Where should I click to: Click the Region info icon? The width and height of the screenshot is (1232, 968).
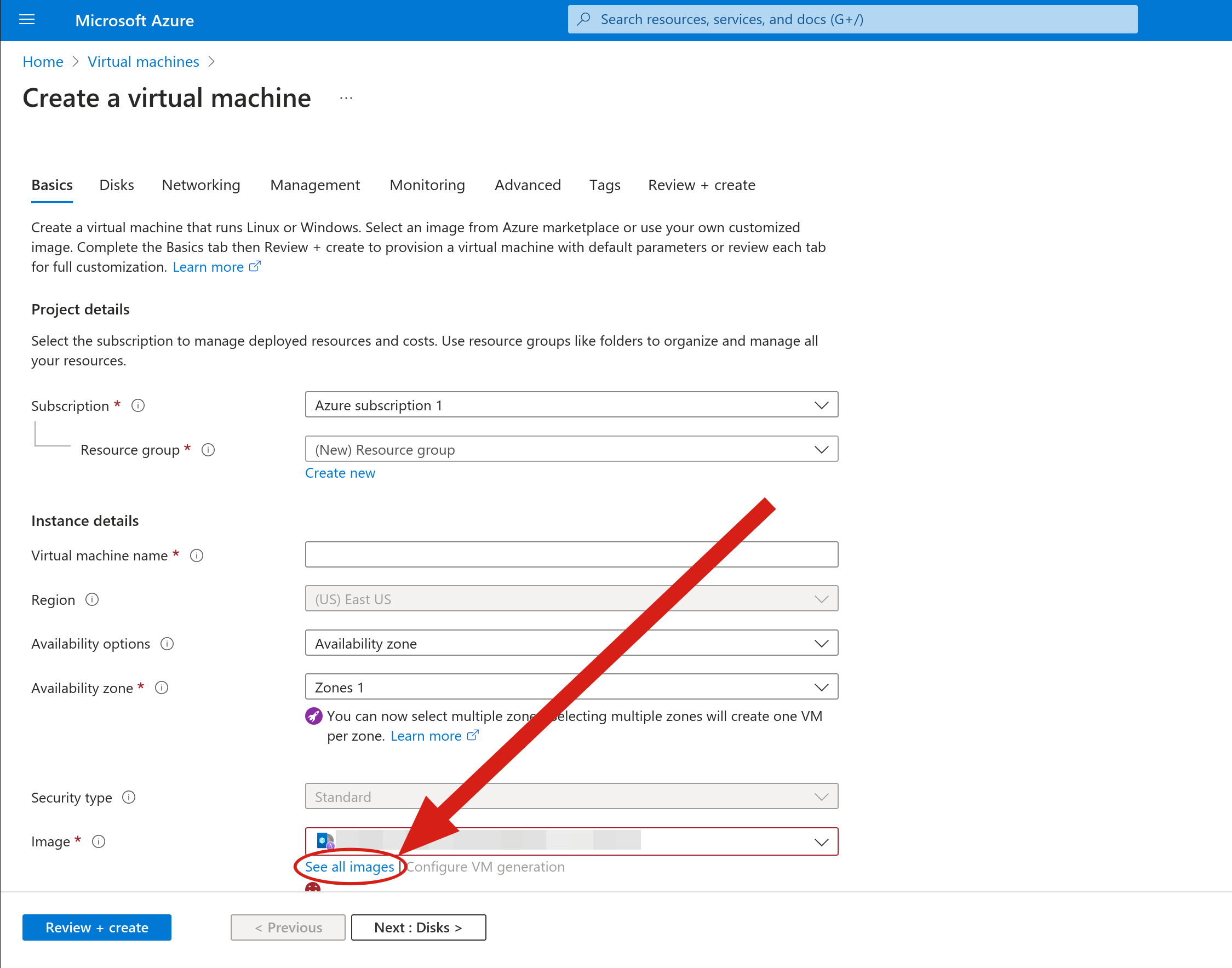tap(92, 600)
